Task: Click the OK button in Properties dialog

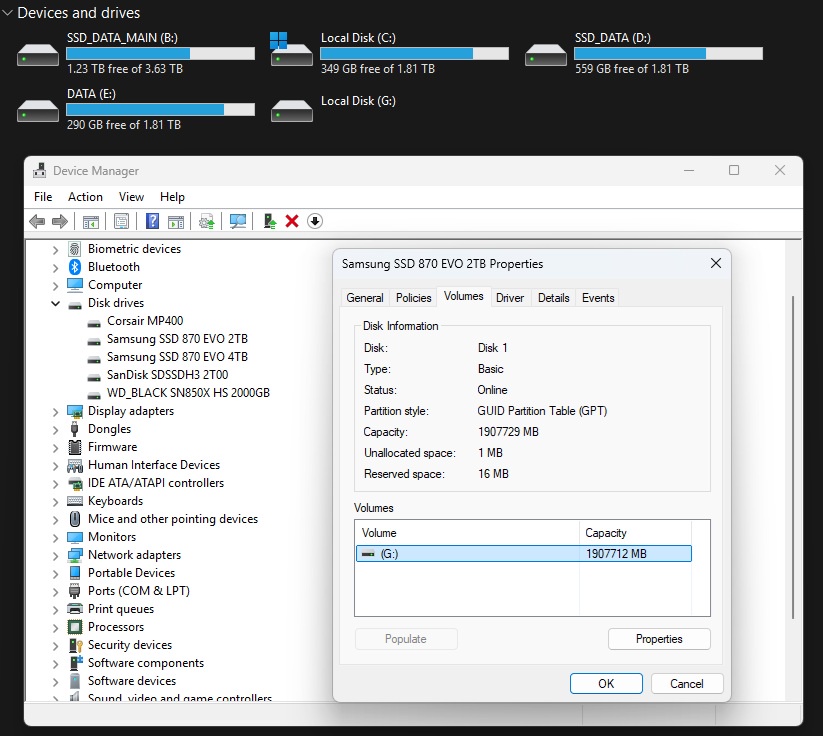Action: (x=606, y=684)
